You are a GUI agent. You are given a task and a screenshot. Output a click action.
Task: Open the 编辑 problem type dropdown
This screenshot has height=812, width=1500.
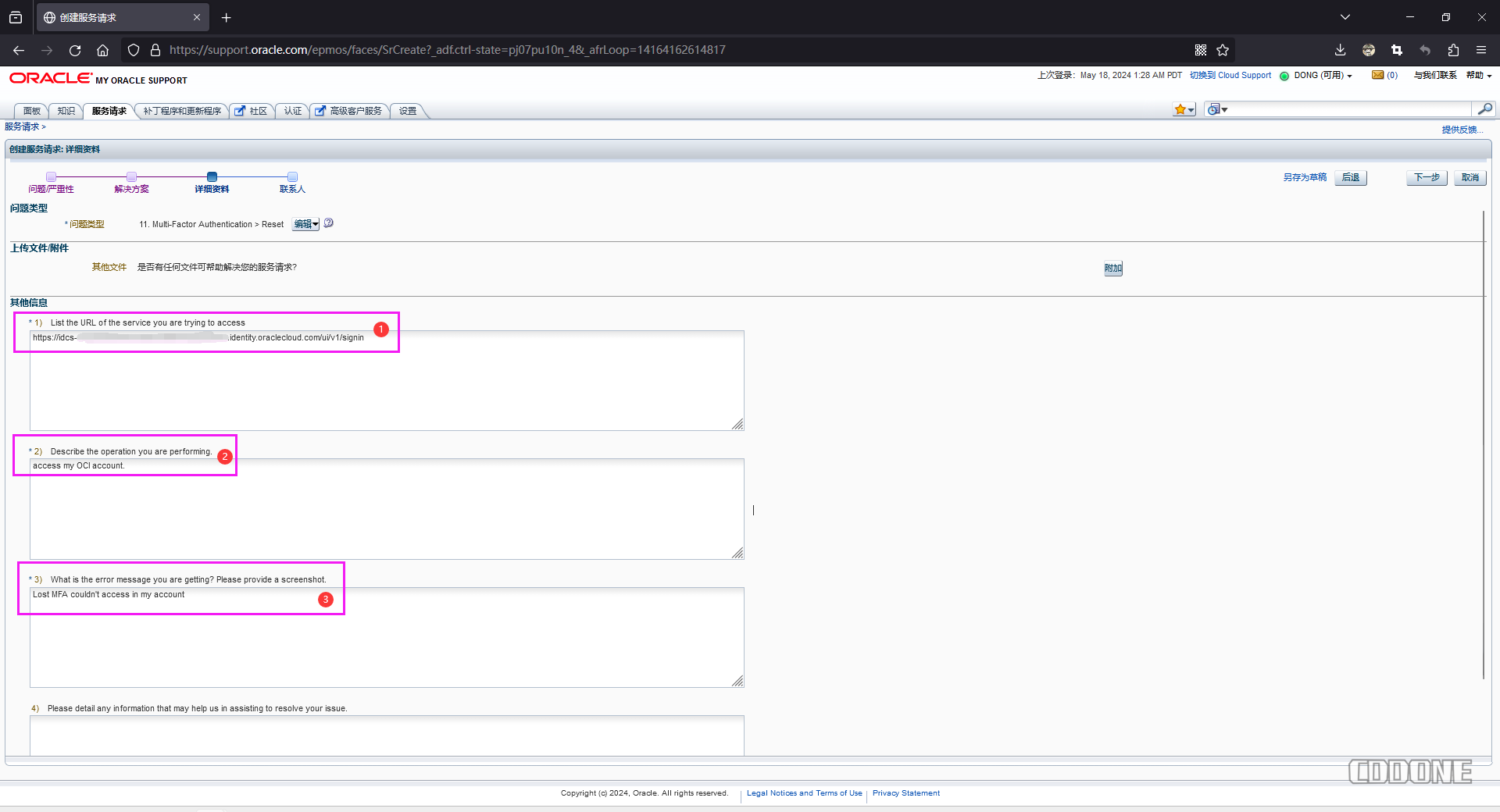[x=305, y=224]
